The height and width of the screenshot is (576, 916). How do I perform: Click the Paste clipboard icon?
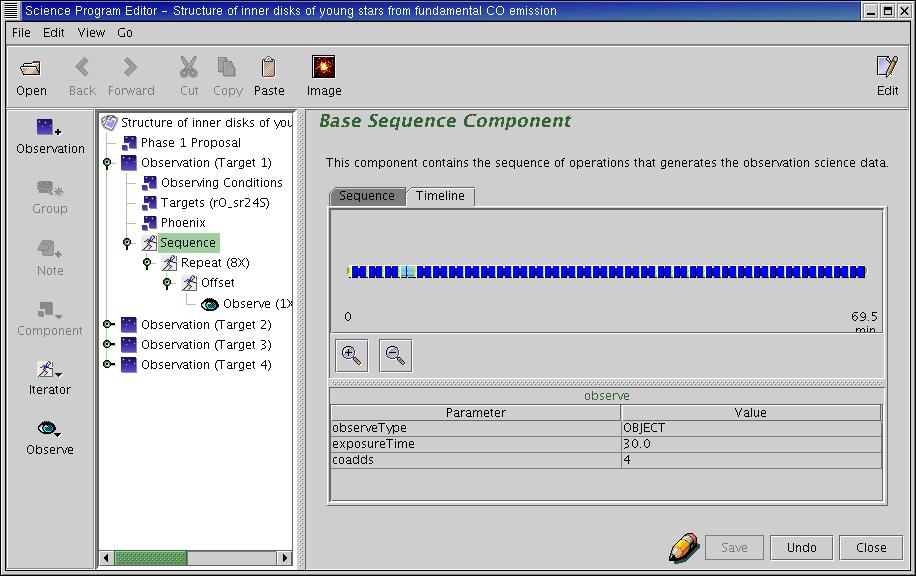tap(269, 67)
